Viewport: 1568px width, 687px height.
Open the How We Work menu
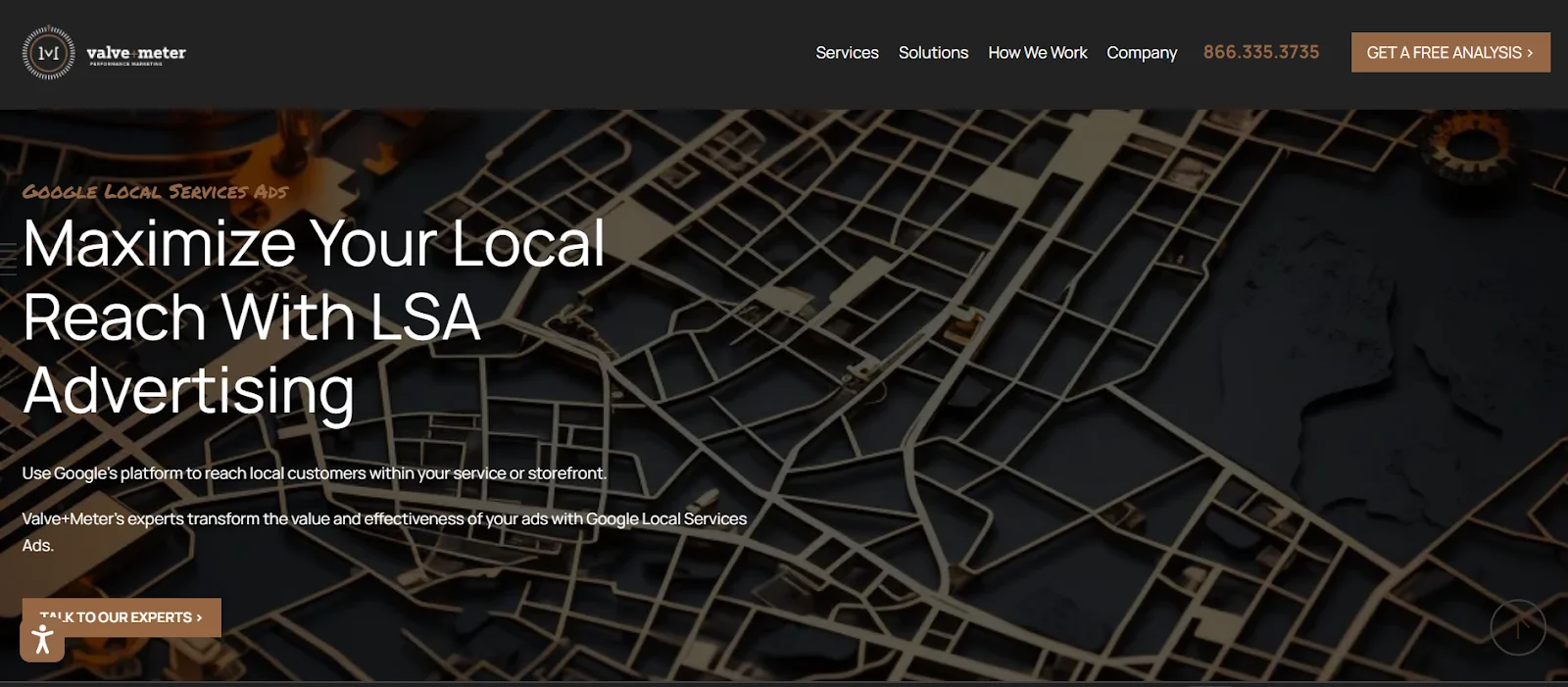coord(1038,53)
